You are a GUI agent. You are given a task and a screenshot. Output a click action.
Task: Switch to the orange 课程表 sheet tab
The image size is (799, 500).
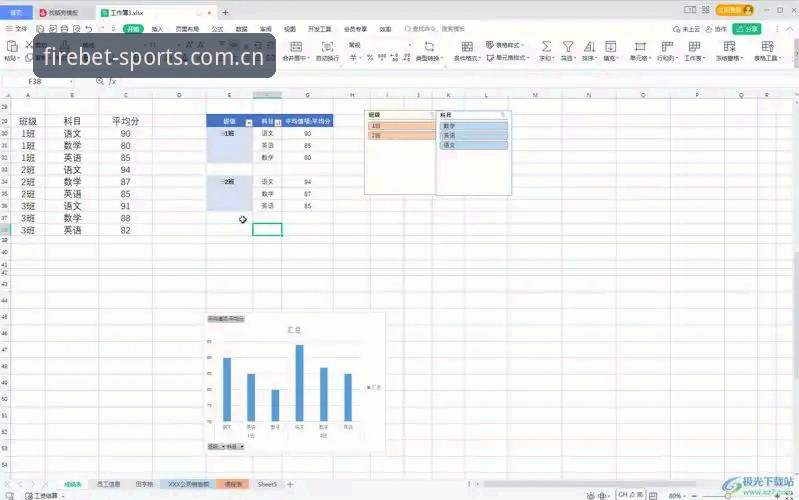[233, 484]
